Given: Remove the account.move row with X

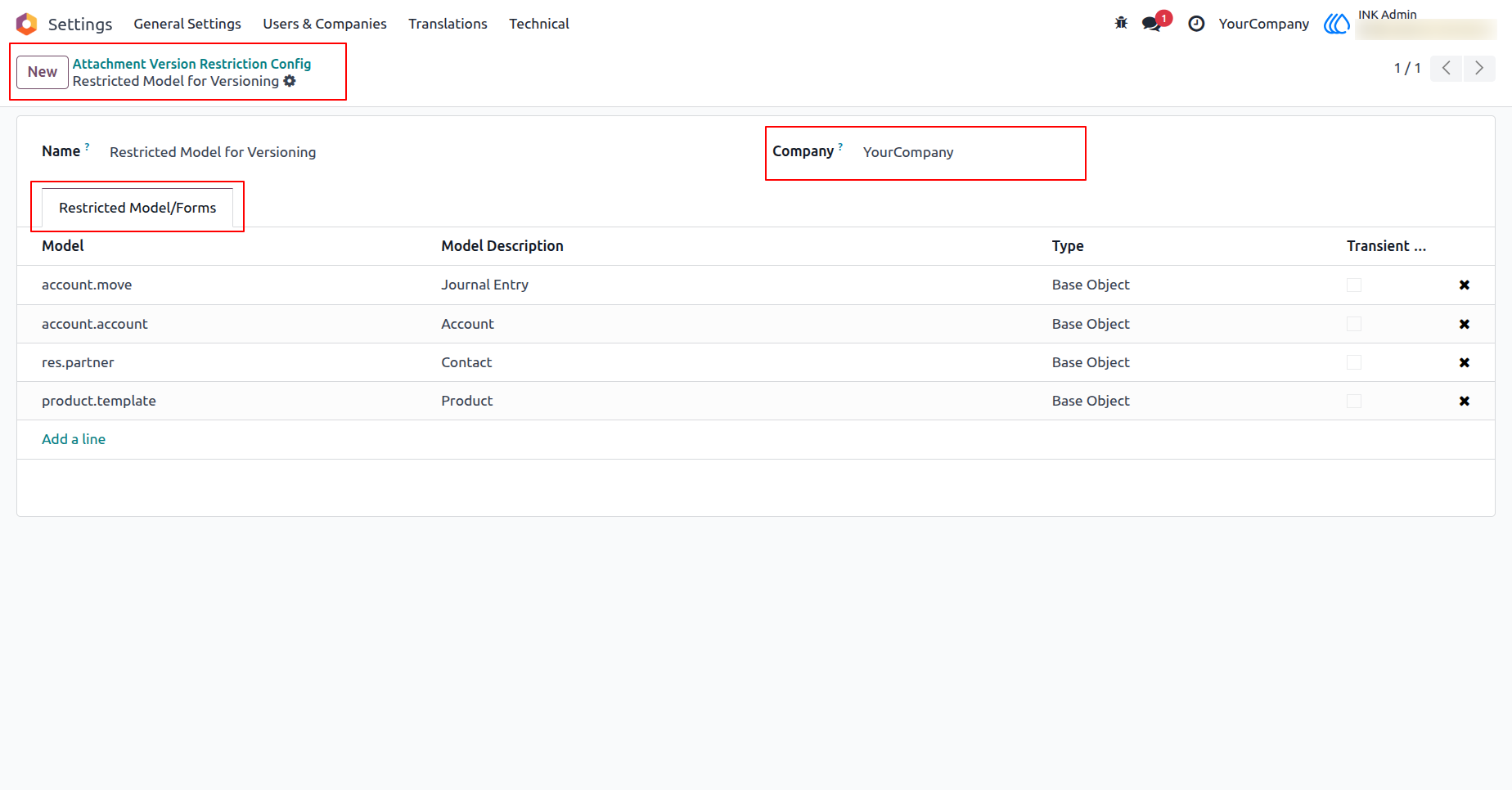Looking at the screenshot, I should 1465,285.
